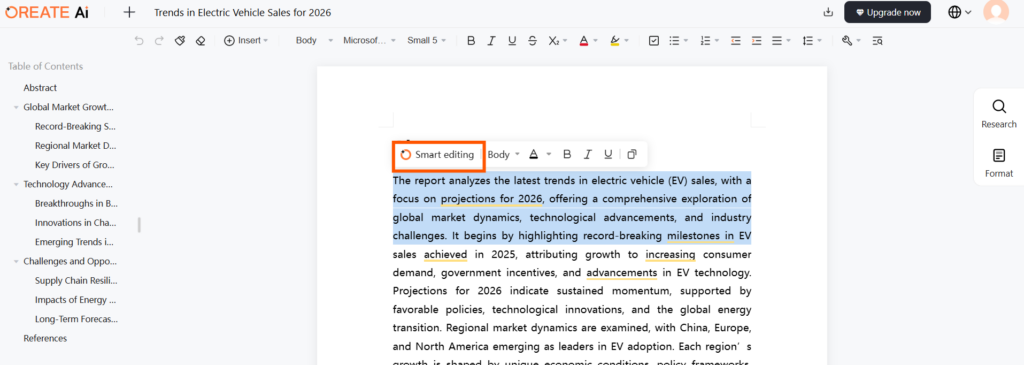The height and width of the screenshot is (365, 1024).
Task: Open the wrench tools dropdown arrow
Action: coord(859,40)
